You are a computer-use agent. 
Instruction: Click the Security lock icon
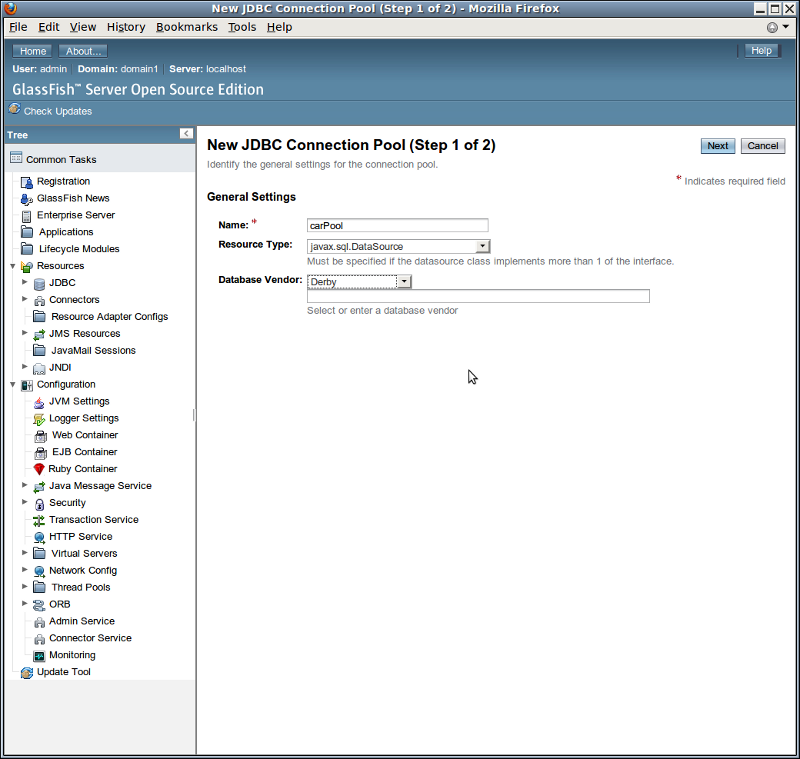click(x=39, y=503)
